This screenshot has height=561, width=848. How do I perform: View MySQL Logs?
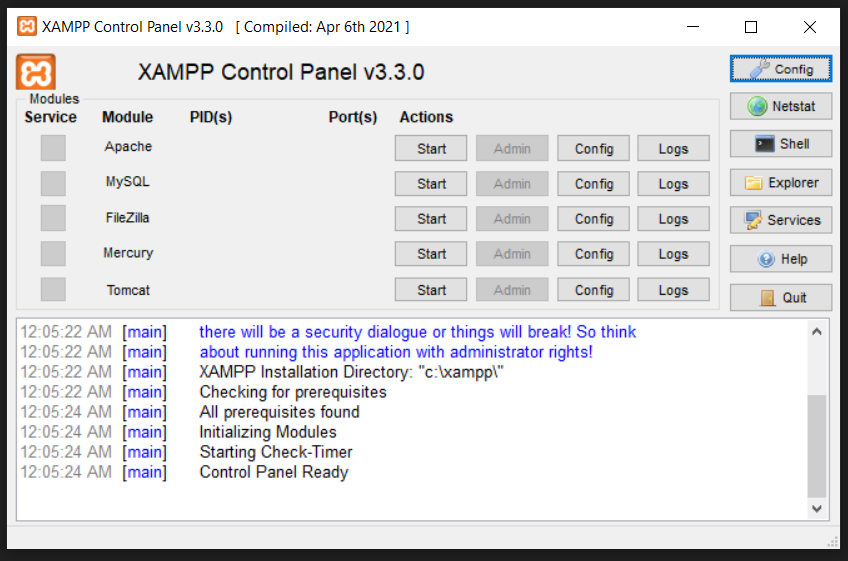click(673, 183)
